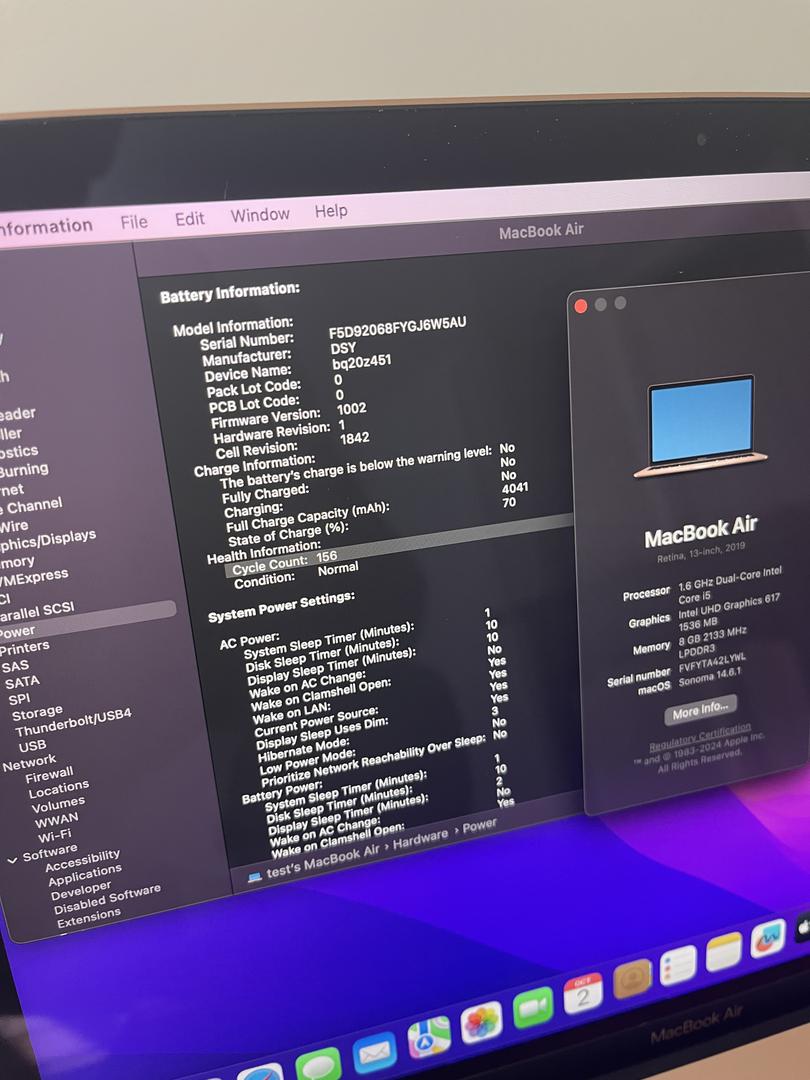Open the File menu

134,222
